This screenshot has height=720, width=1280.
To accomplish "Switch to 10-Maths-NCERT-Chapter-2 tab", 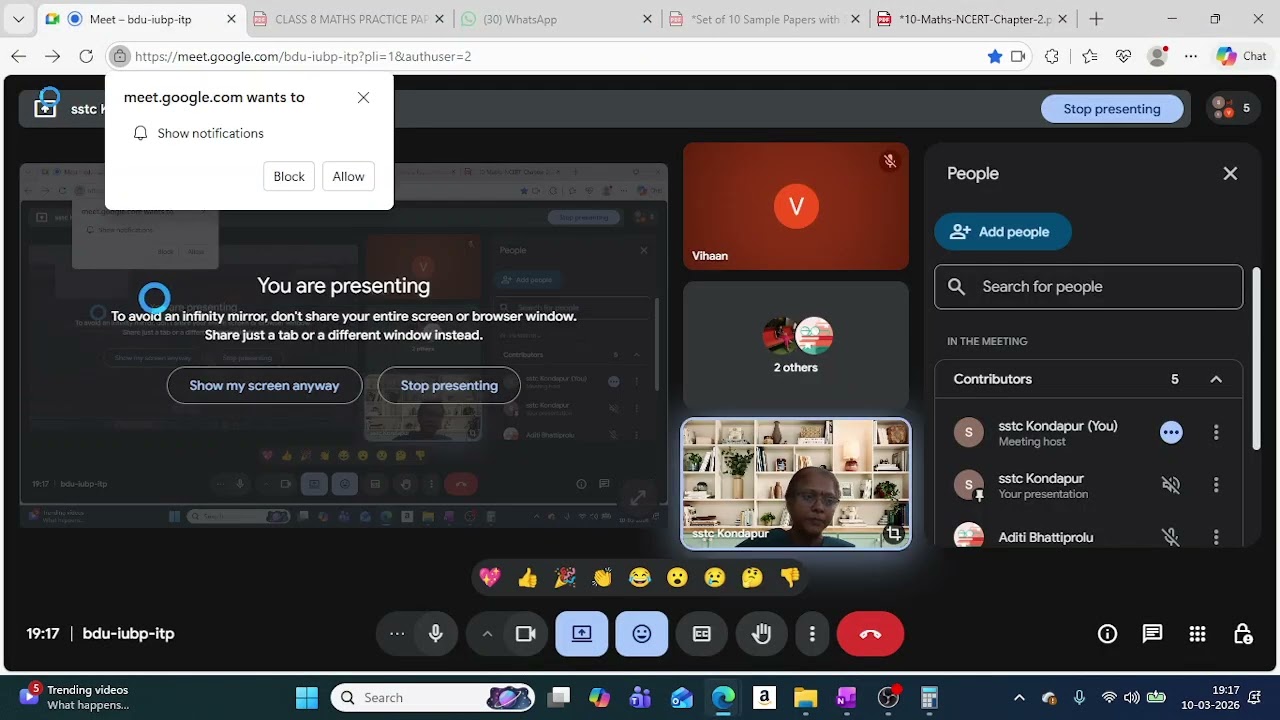I will point(974,19).
